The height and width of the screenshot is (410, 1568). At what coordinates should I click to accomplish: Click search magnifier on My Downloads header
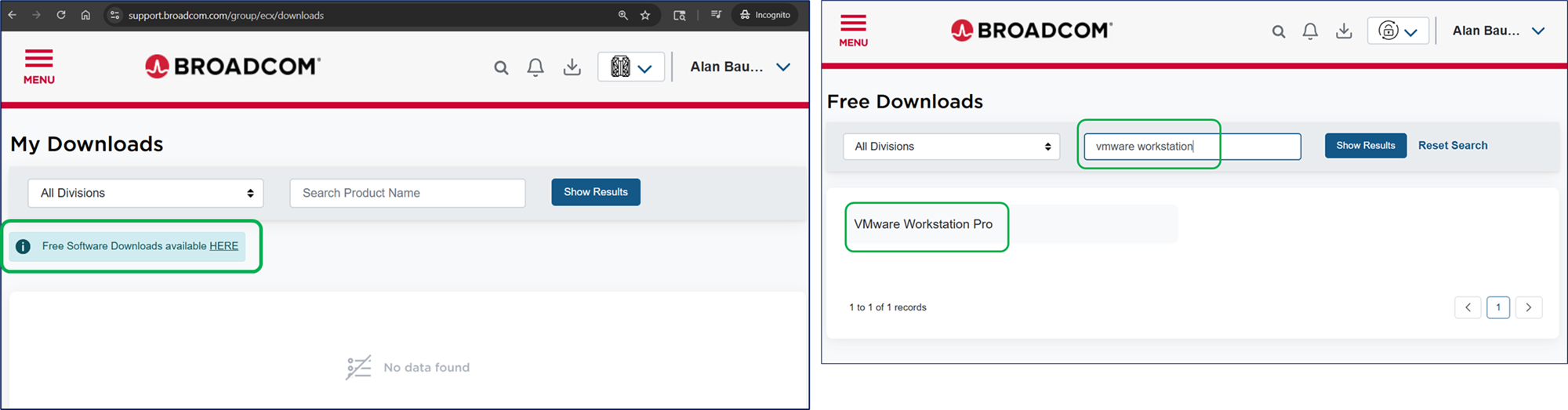pyautogui.click(x=501, y=68)
